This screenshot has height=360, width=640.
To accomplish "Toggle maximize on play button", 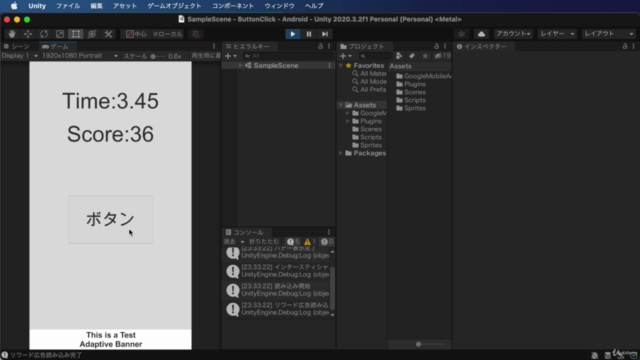I will click(x=206, y=56).
